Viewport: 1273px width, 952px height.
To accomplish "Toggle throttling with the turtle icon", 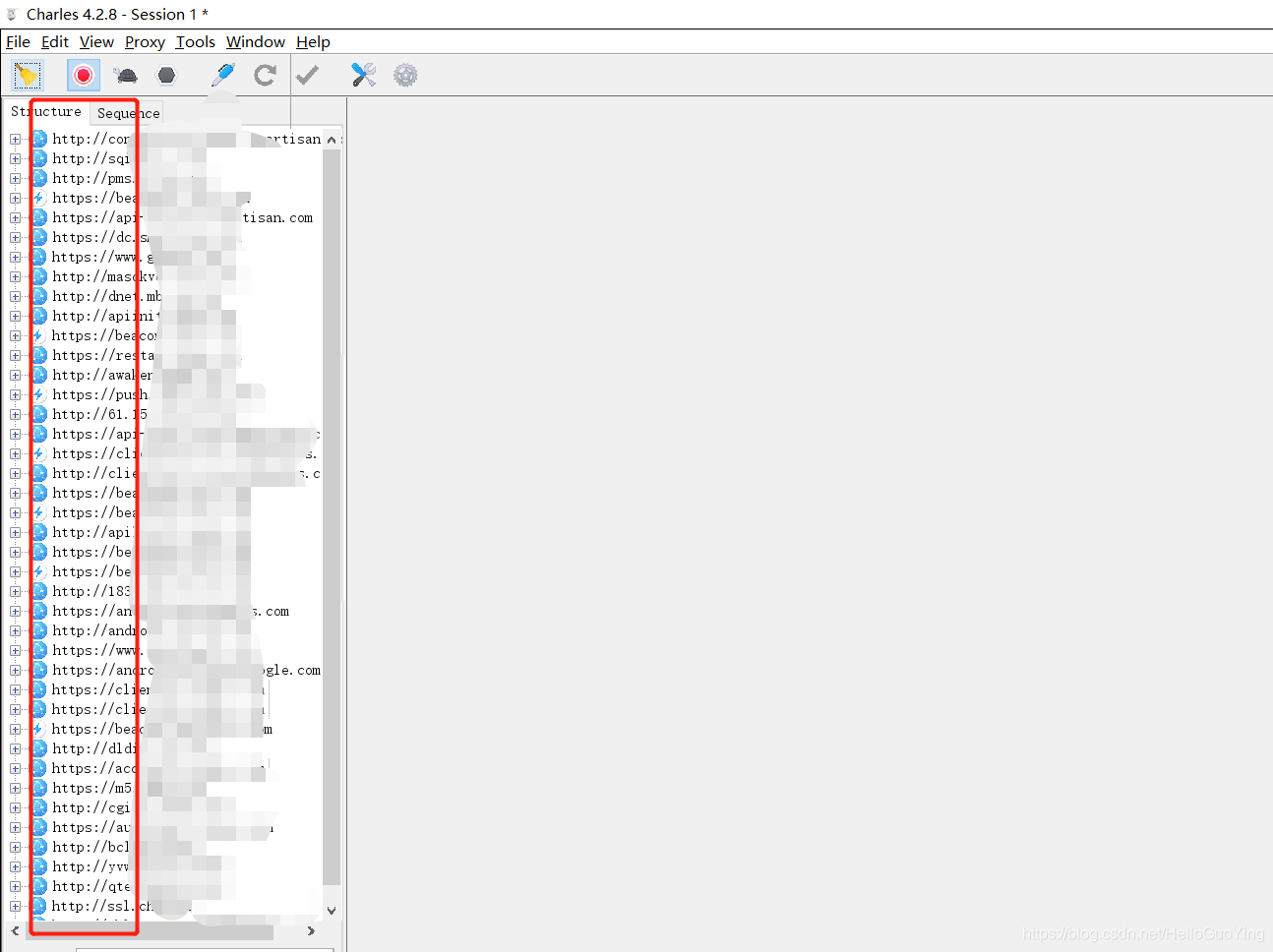I will click(126, 75).
